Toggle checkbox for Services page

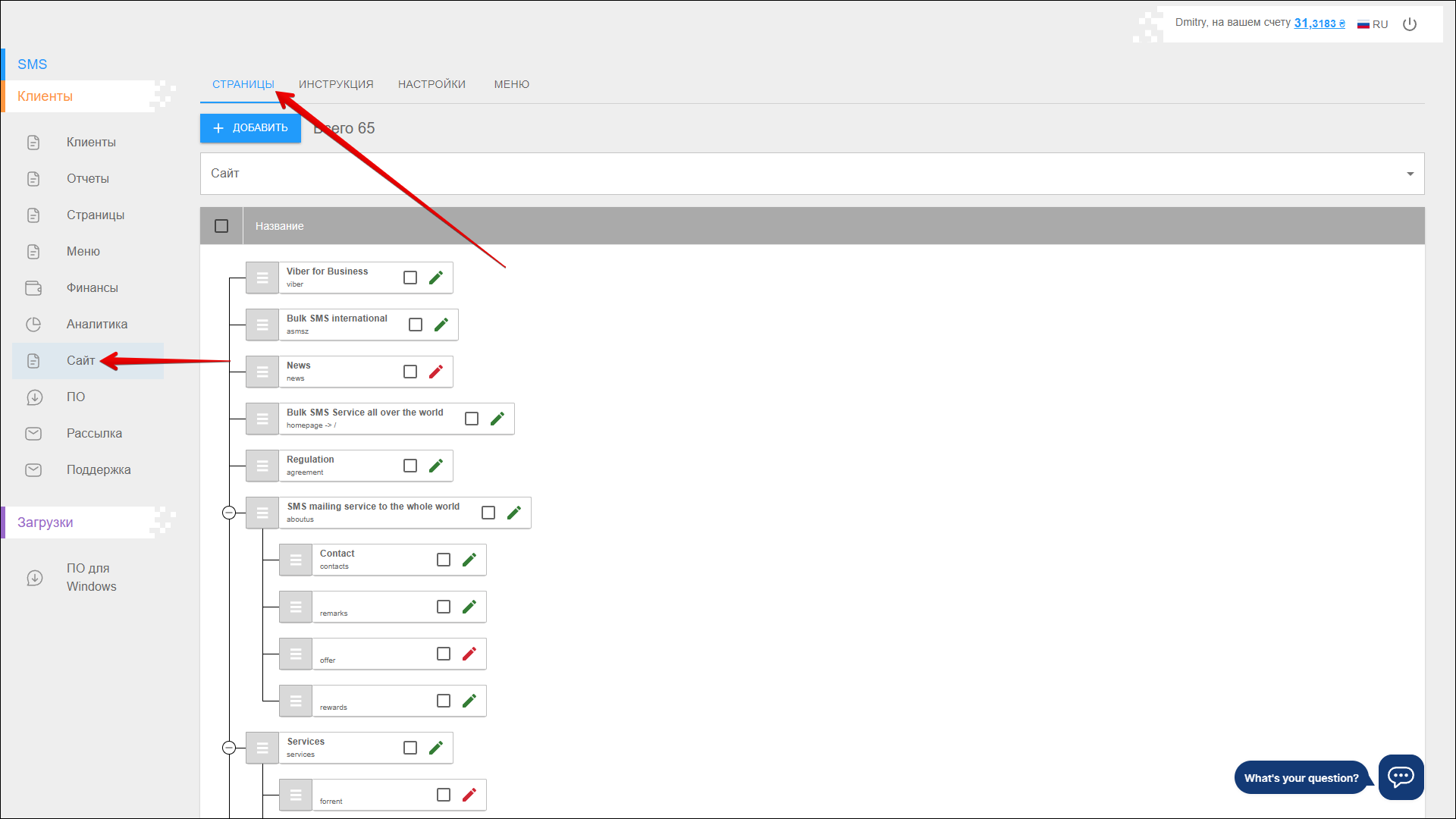pos(410,748)
